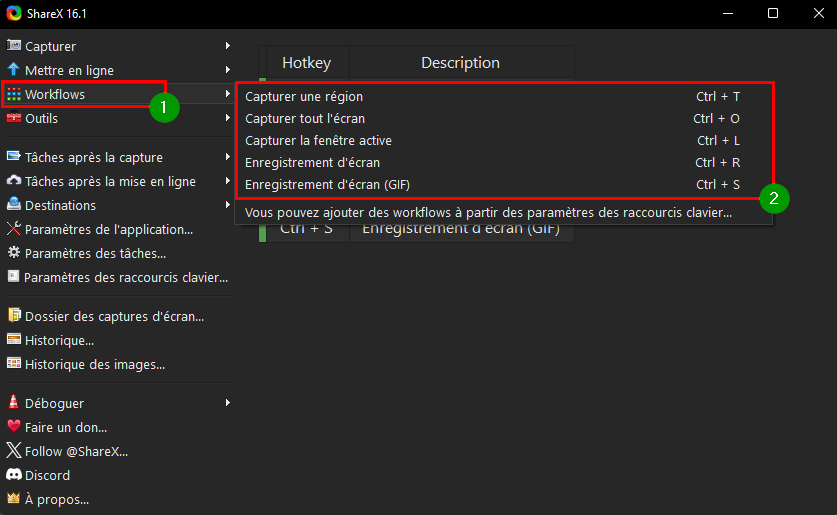Viewport: 837px width, 515px height.
Task: Click the ShareX logo in title bar
Action: (x=13, y=13)
